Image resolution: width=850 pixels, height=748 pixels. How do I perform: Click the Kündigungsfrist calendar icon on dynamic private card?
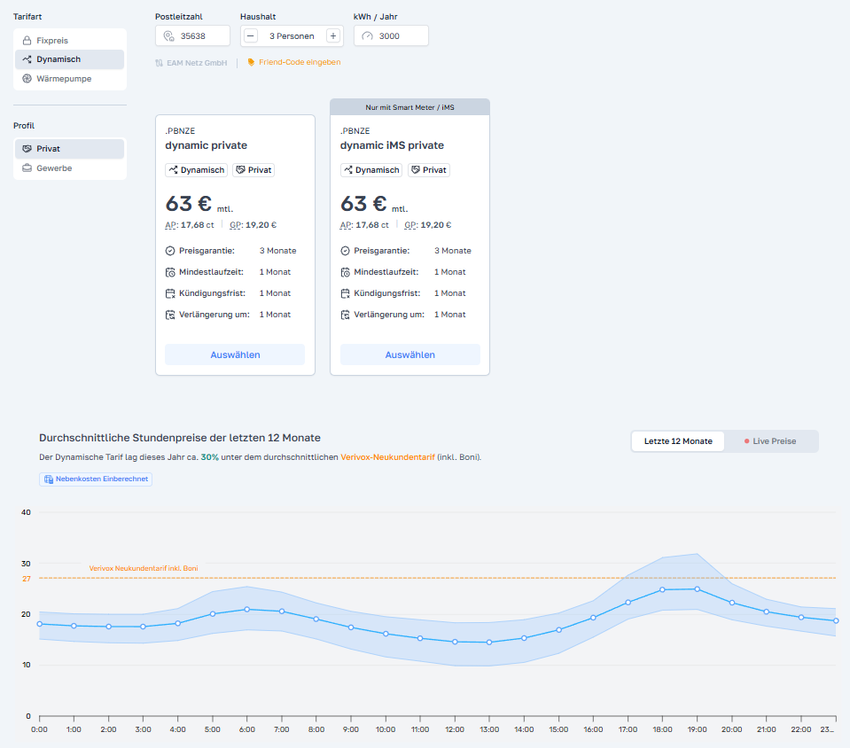coord(170,293)
